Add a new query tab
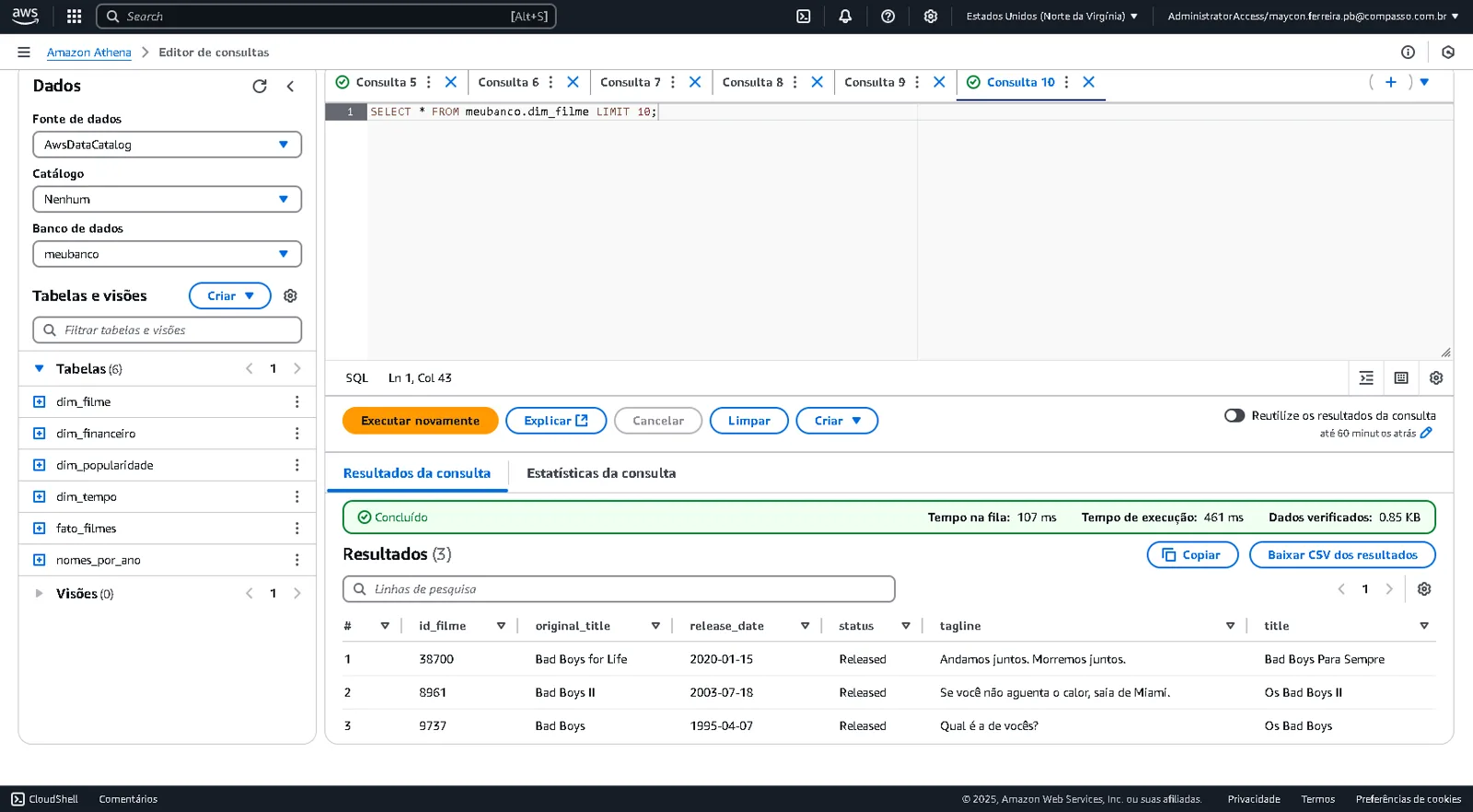Image resolution: width=1473 pixels, height=812 pixels. [x=1391, y=82]
